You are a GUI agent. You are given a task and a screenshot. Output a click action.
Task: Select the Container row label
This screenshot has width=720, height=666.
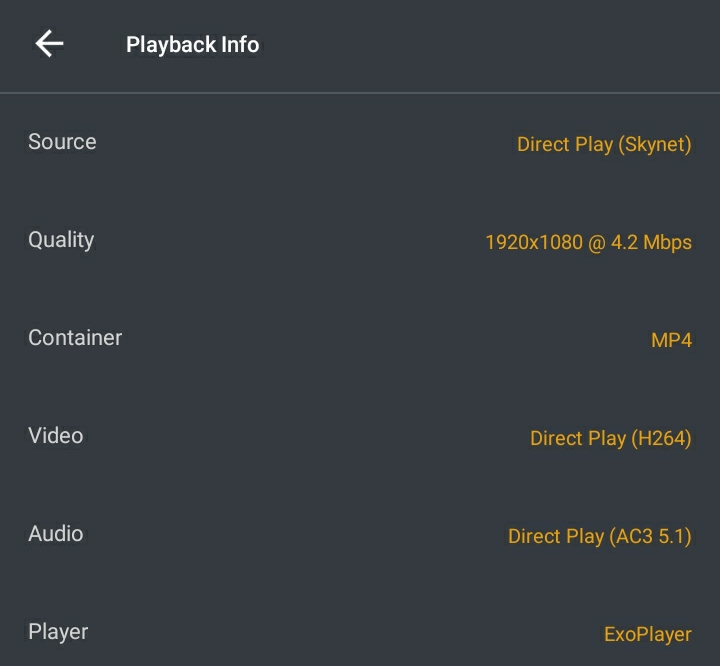(x=75, y=338)
